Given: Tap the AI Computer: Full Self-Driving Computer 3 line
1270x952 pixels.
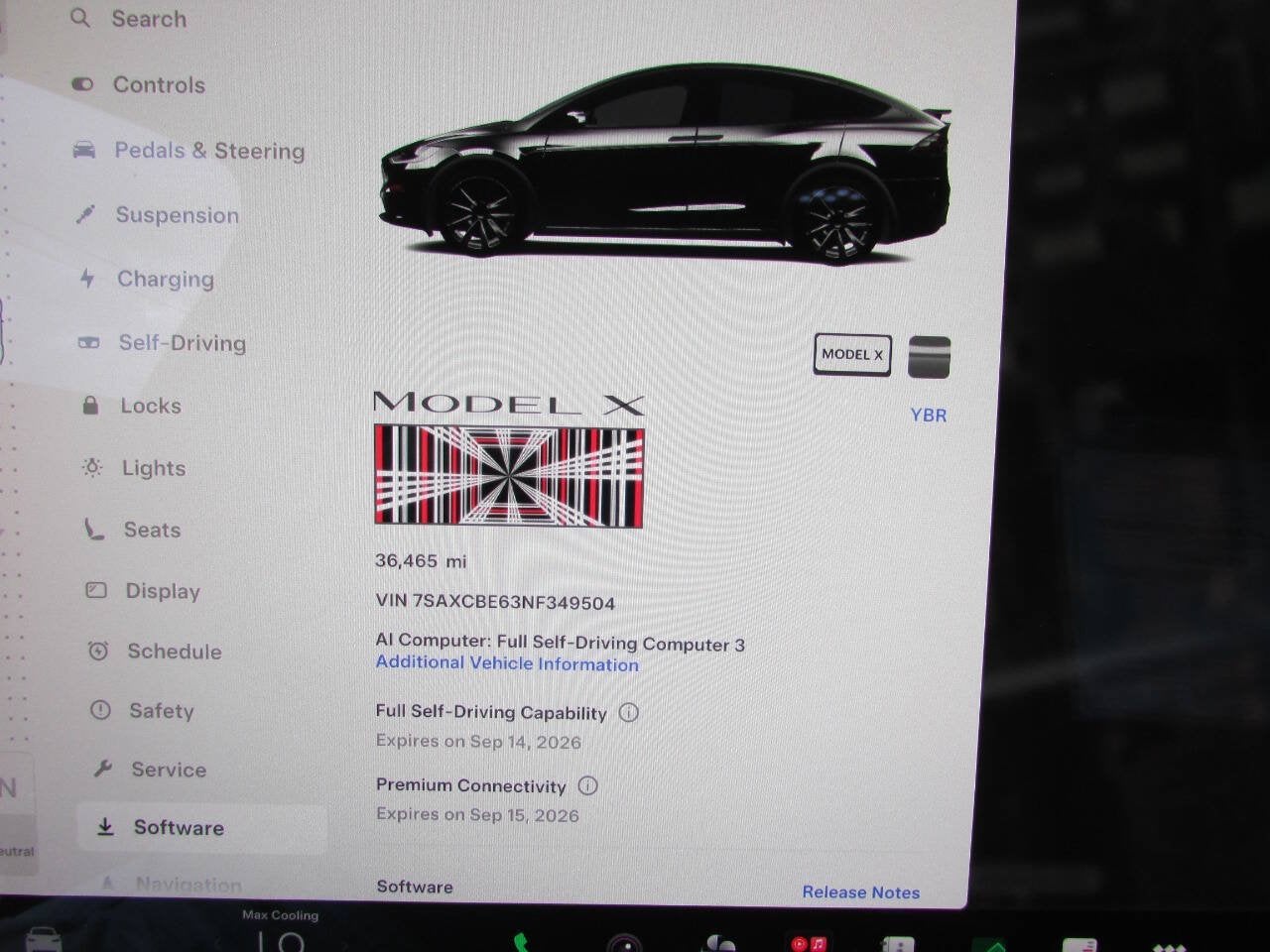Looking at the screenshot, I should (x=561, y=643).
